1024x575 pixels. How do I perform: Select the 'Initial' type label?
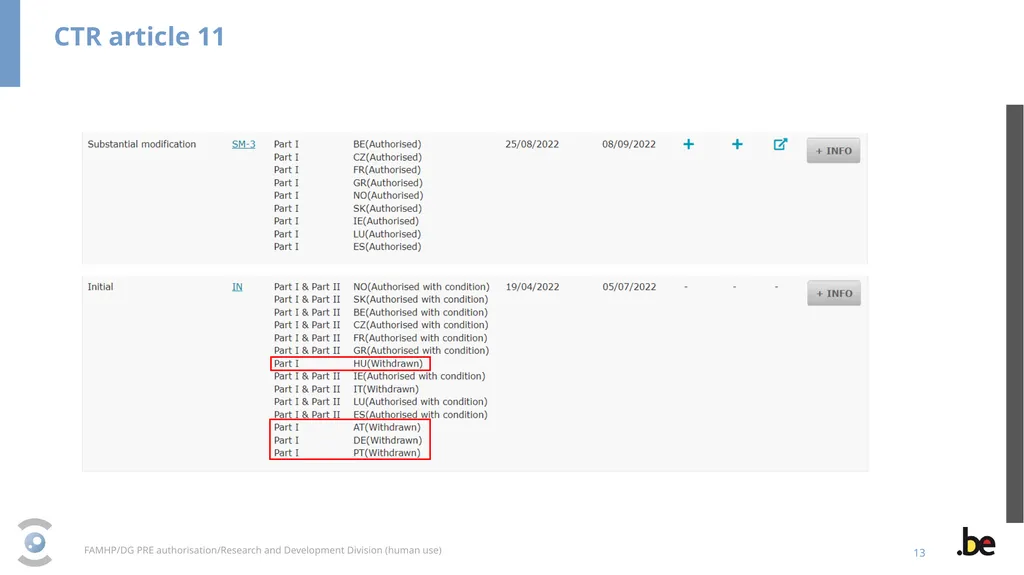coord(101,287)
